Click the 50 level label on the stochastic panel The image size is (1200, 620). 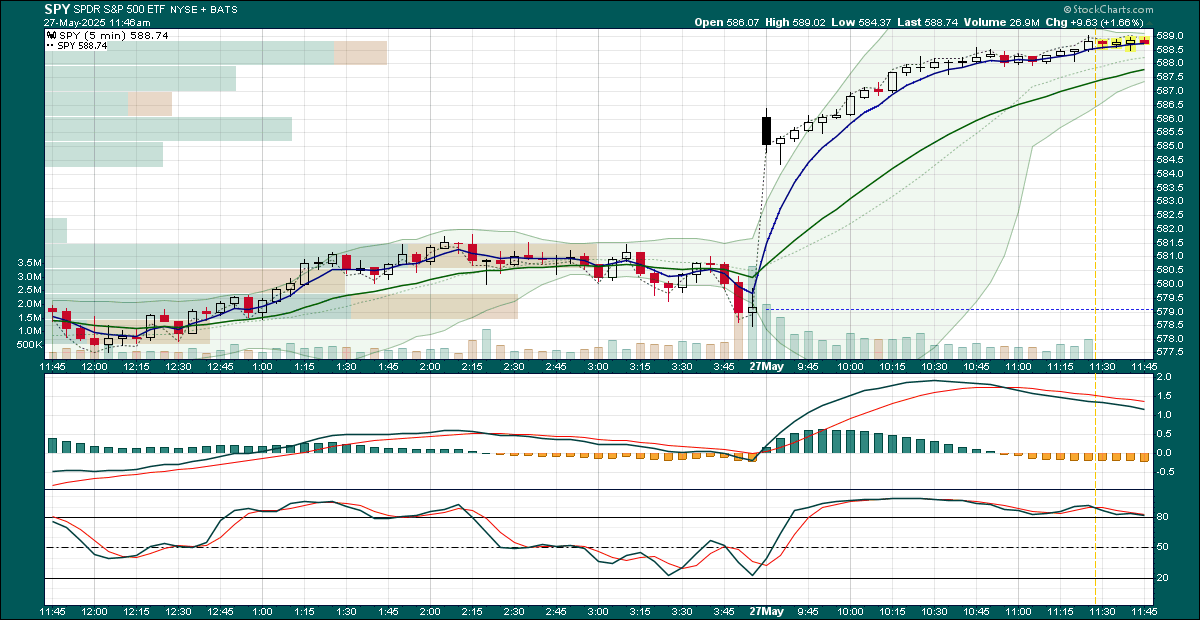pyautogui.click(x=1163, y=547)
